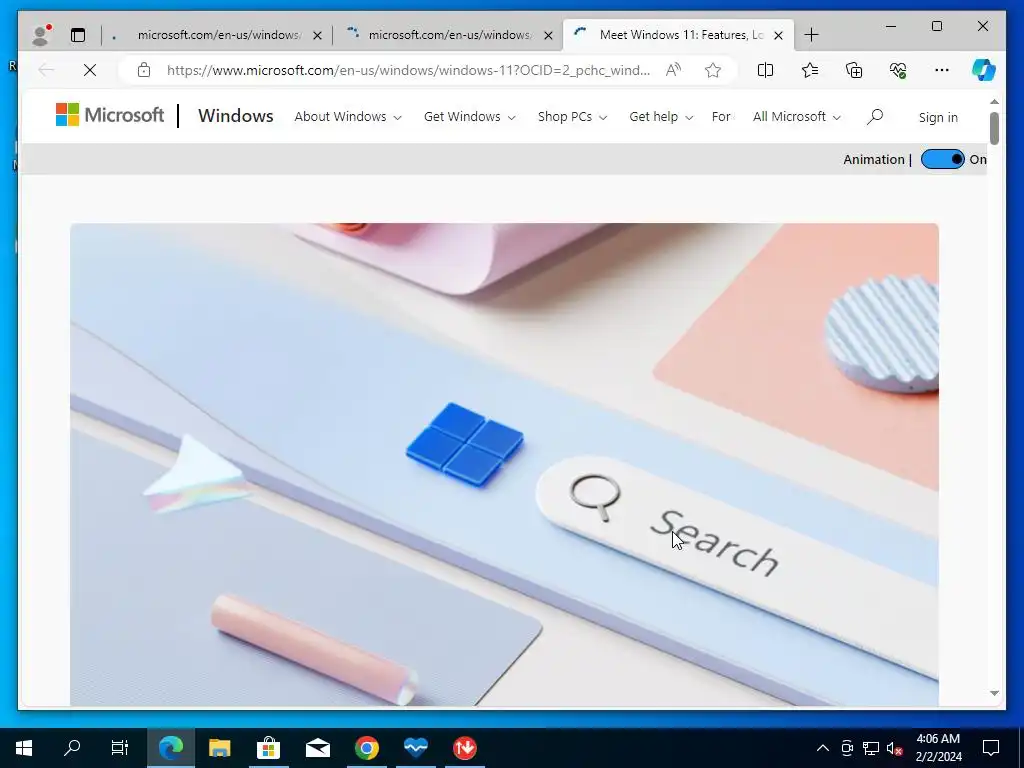Open taskbar search
The height and width of the screenshot is (768, 1024).
click(x=72, y=748)
